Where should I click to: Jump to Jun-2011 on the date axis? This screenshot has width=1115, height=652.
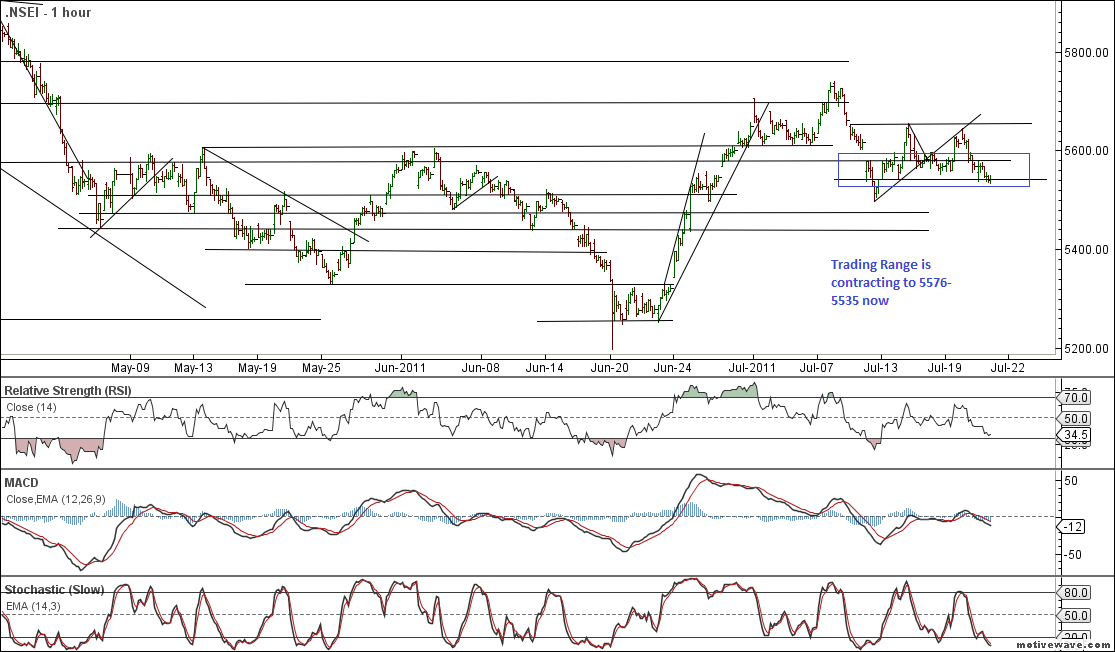(x=401, y=367)
